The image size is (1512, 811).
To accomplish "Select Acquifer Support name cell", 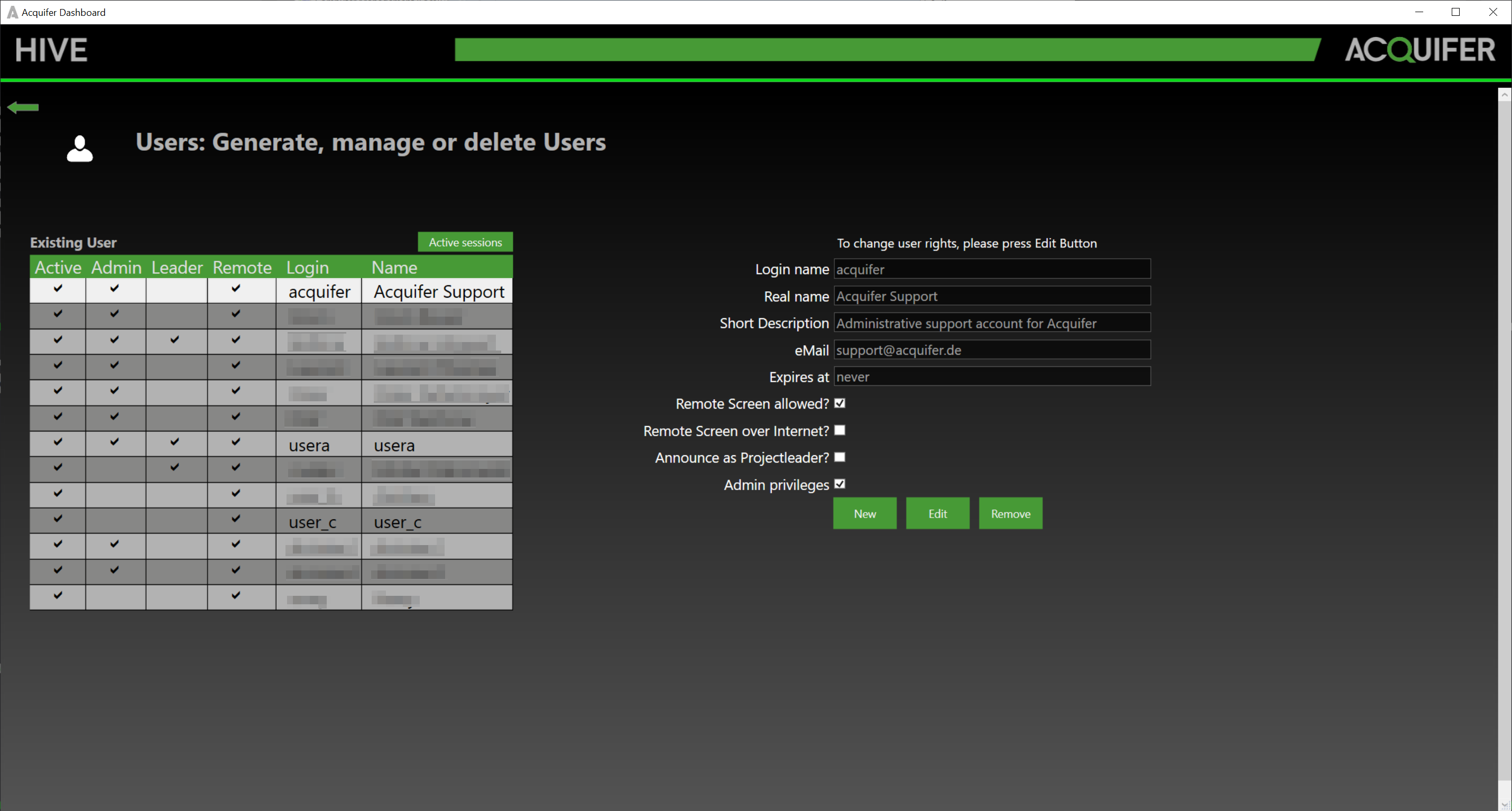I will click(x=437, y=291).
